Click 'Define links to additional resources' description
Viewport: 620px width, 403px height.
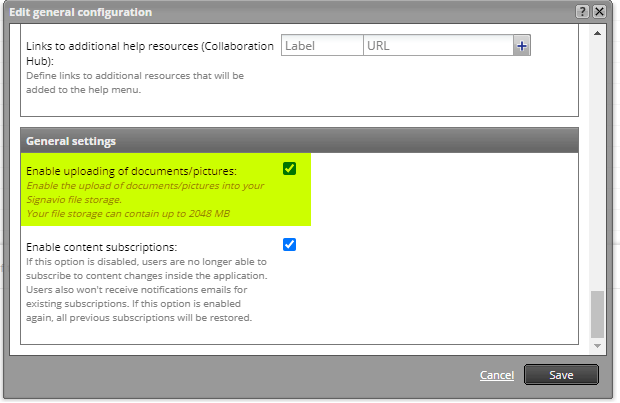pos(135,83)
